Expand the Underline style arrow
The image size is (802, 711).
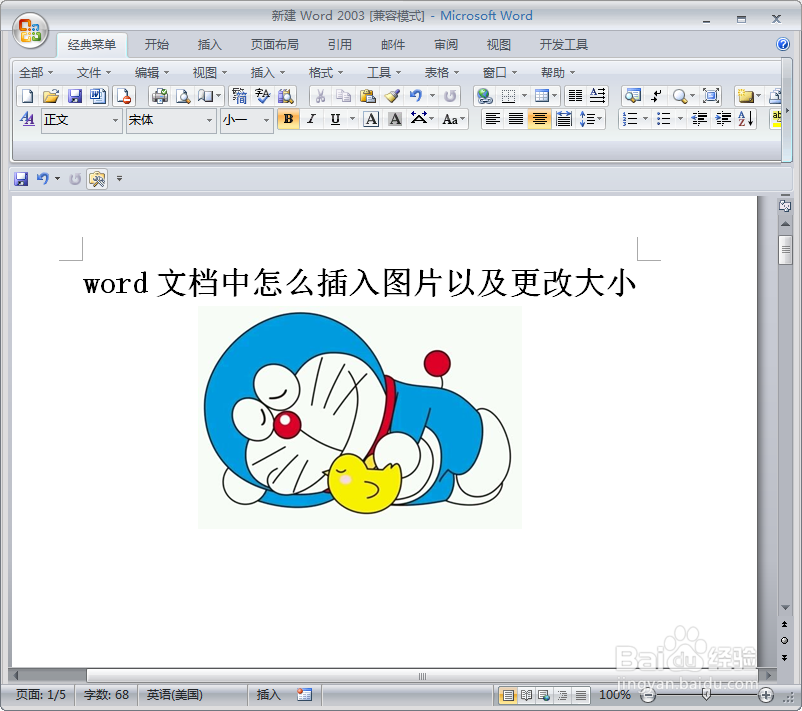click(352, 120)
